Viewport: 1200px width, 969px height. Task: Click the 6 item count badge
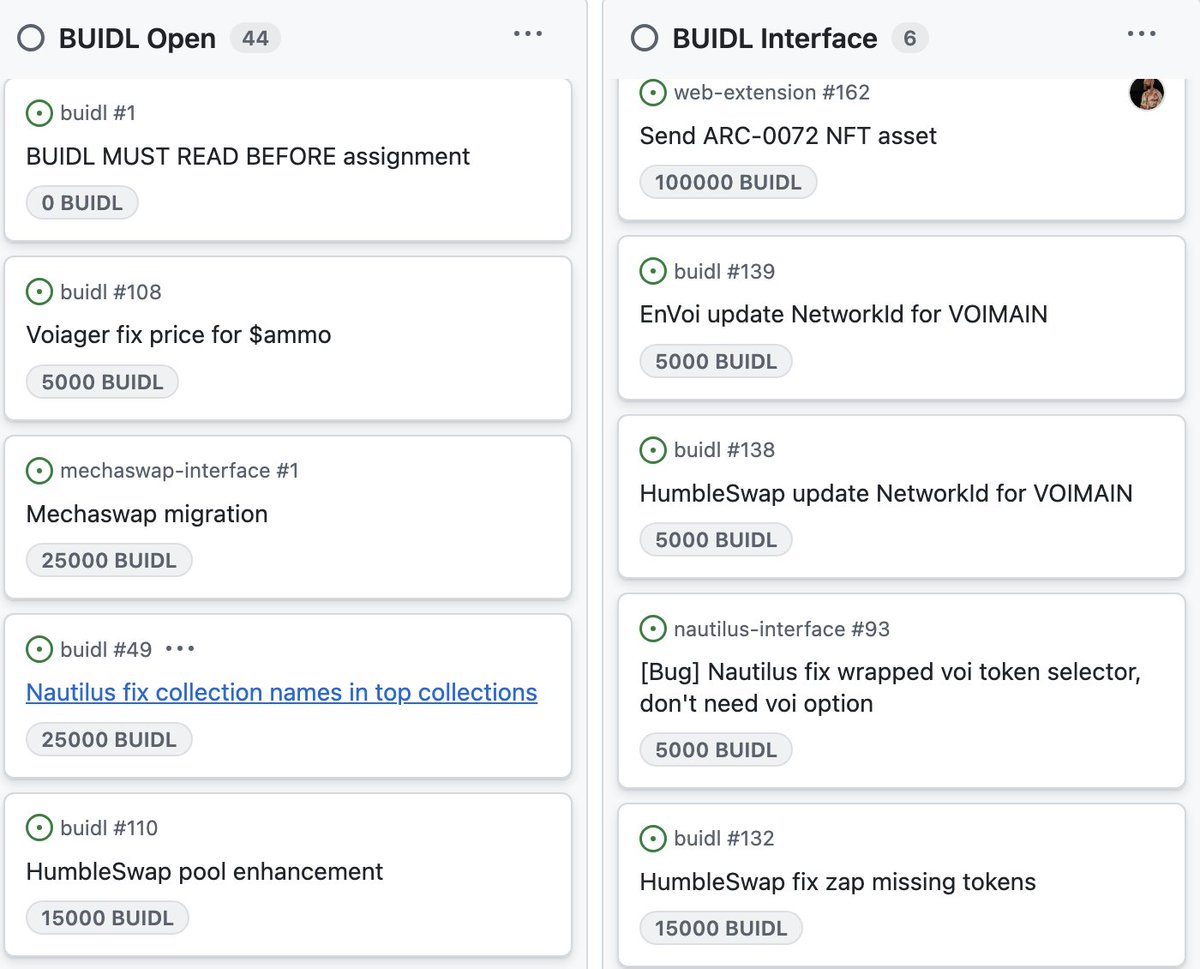point(910,39)
